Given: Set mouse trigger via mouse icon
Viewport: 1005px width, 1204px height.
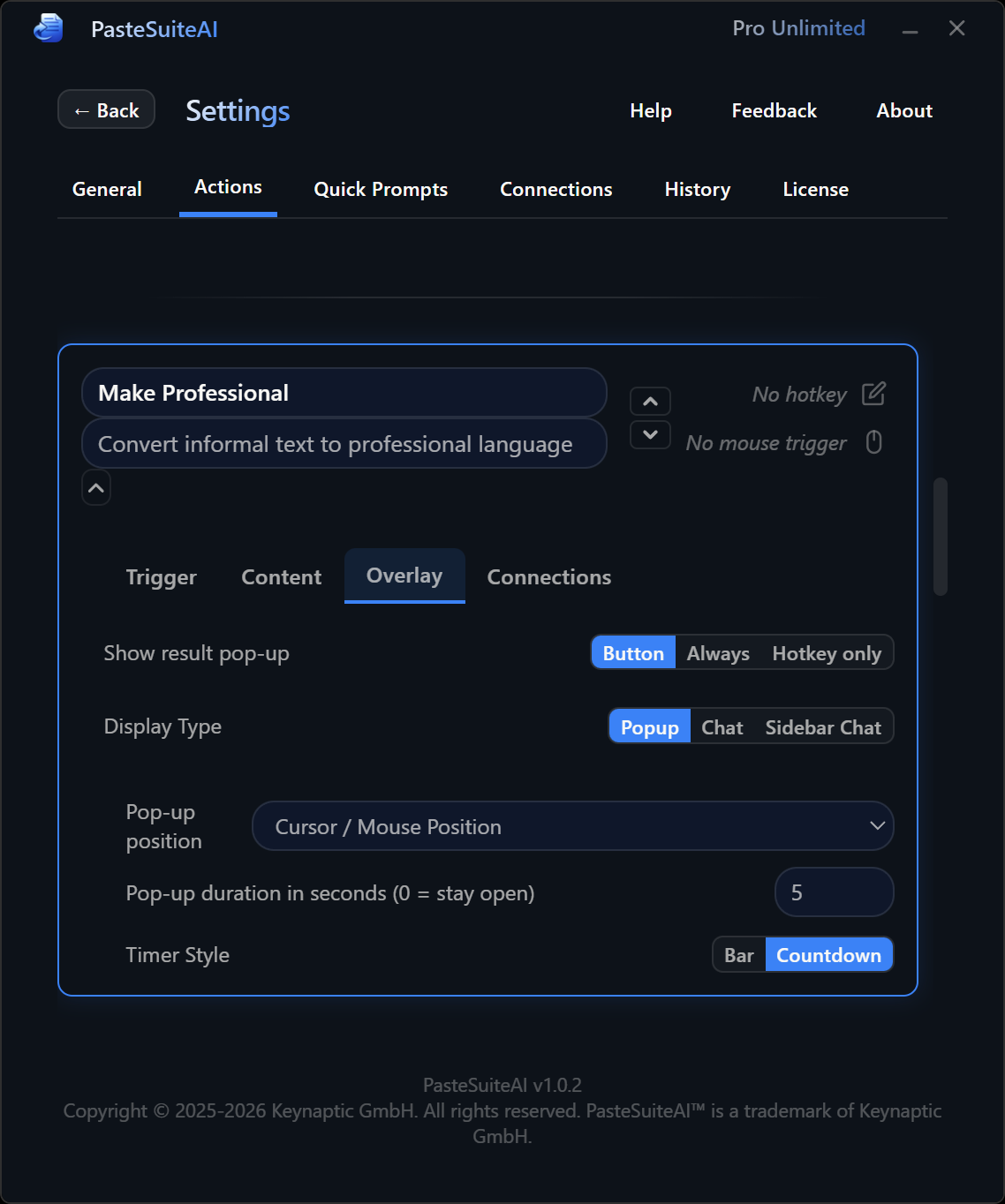Looking at the screenshot, I should pyautogui.click(x=873, y=442).
